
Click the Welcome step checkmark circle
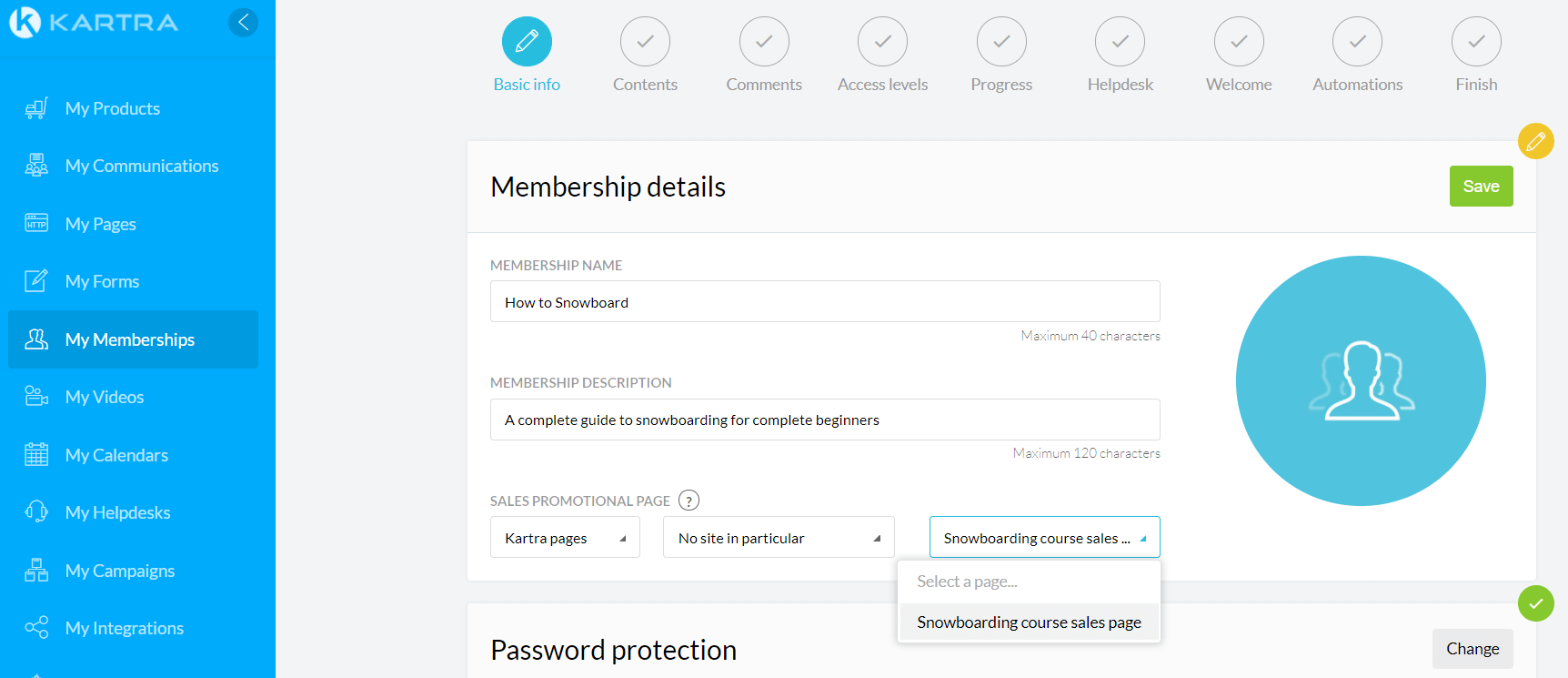click(x=1239, y=42)
